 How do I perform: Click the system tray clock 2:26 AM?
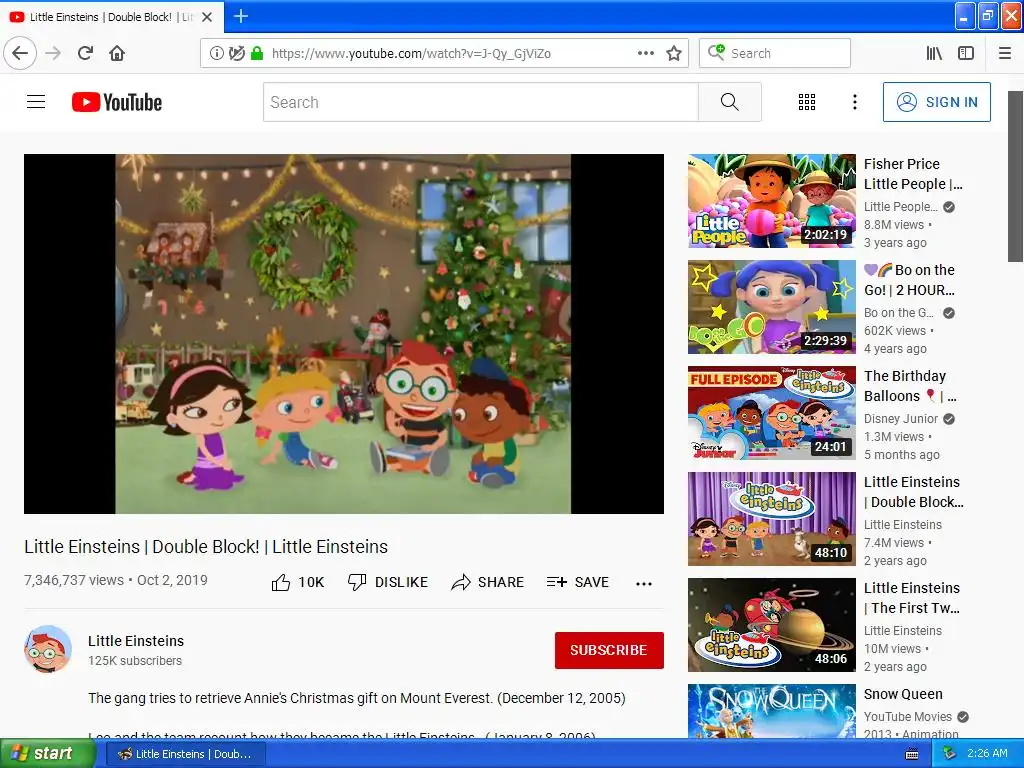[987, 753]
